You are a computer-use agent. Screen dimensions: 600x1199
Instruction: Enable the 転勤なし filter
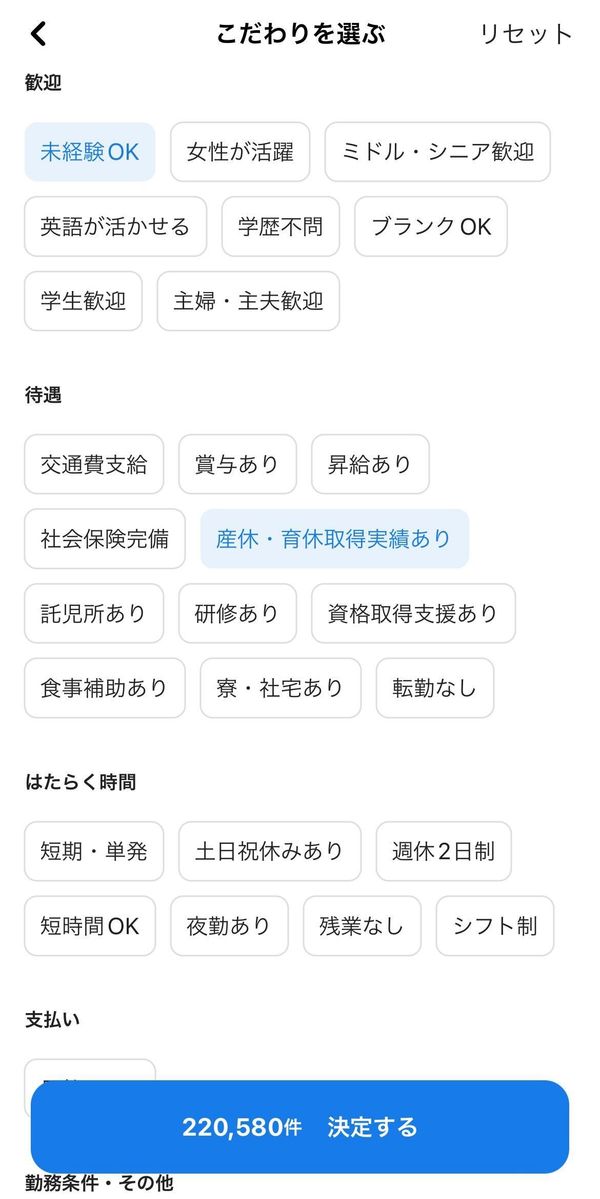435,688
